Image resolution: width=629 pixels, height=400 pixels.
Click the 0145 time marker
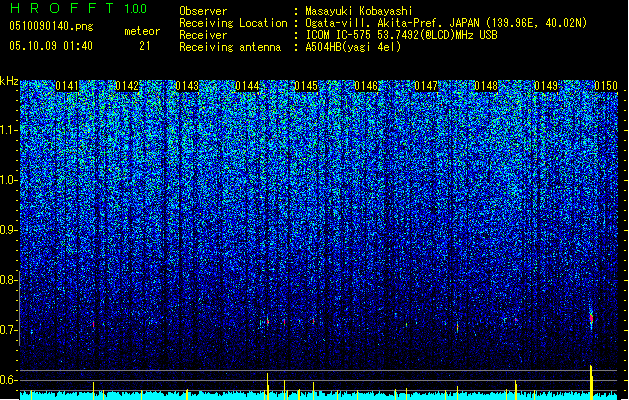point(306,86)
